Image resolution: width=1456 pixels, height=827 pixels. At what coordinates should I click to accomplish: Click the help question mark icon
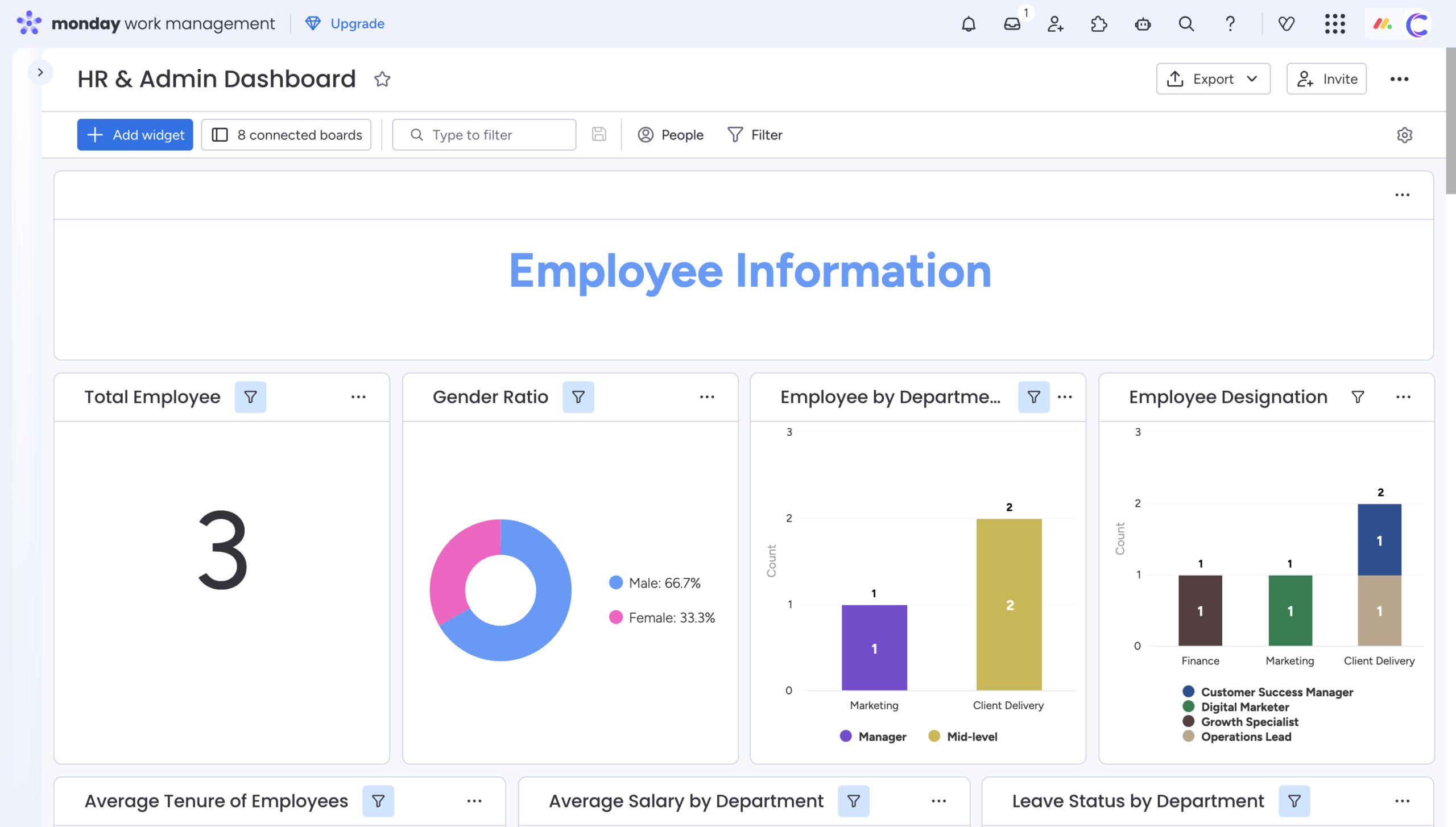(1230, 24)
